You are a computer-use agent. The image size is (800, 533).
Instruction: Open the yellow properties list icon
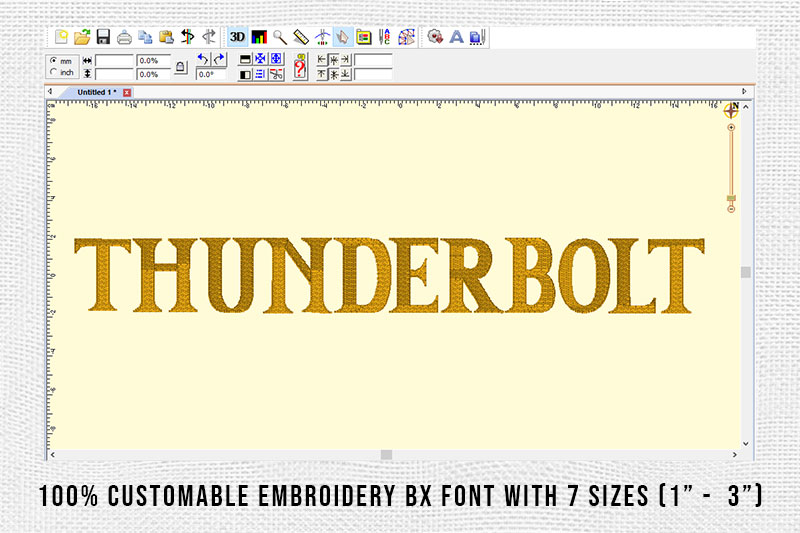(x=364, y=37)
